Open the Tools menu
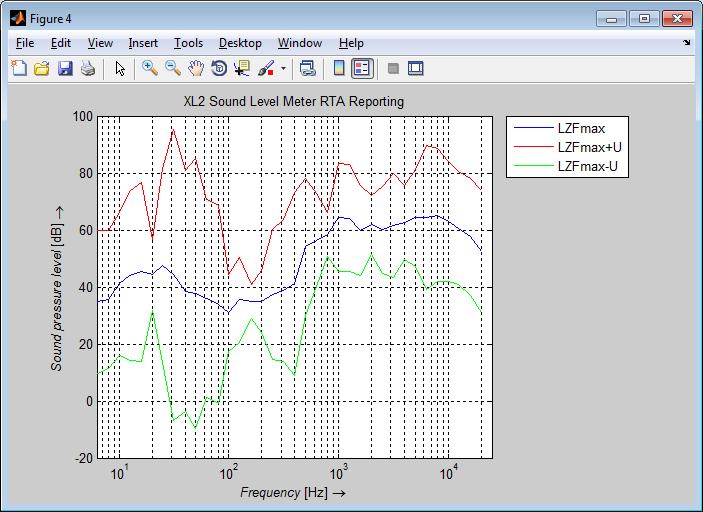 point(188,43)
